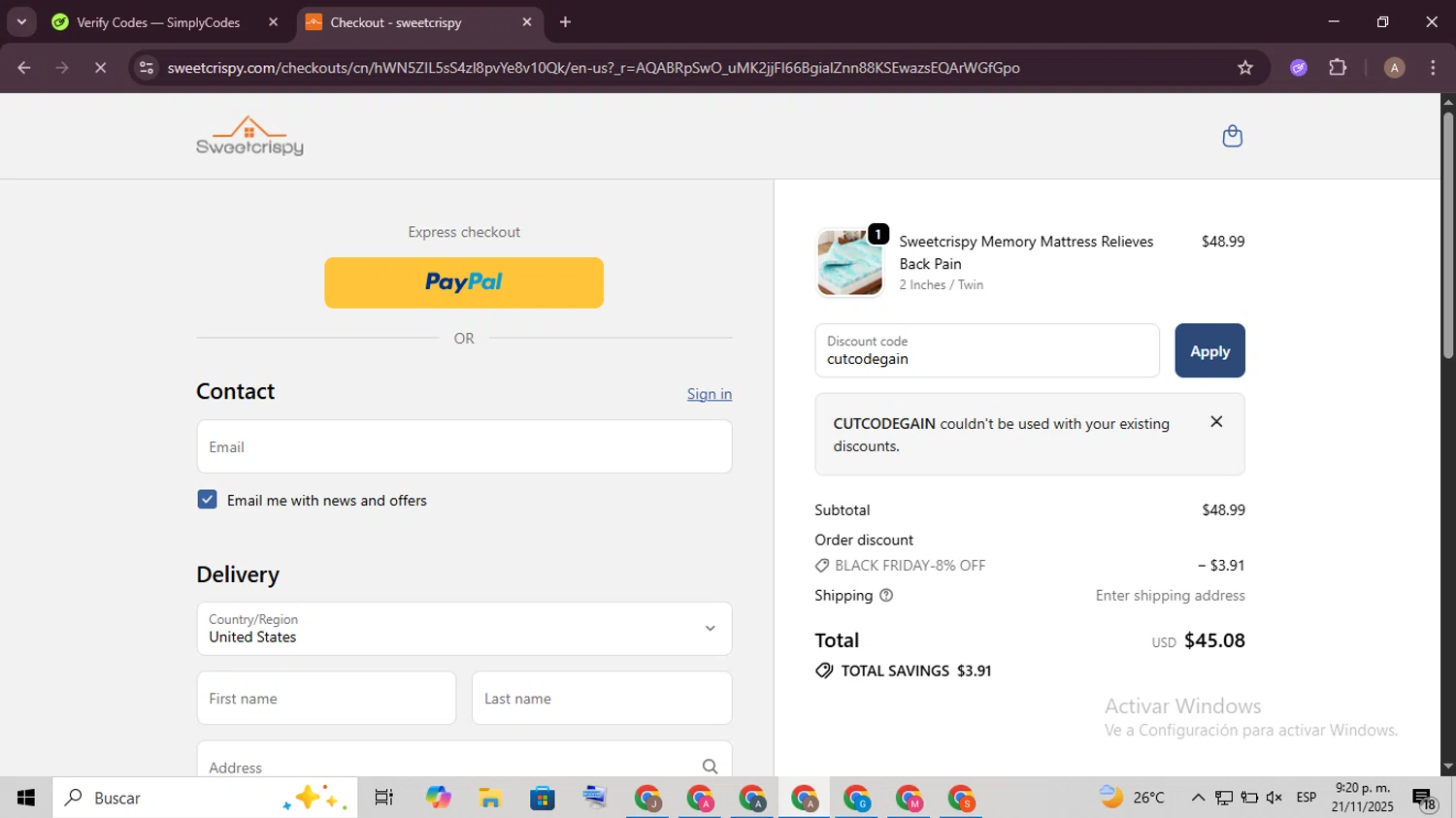Click the Discount code field
The width and height of the screenshot is (1456, 818).
tap(987, 350)
